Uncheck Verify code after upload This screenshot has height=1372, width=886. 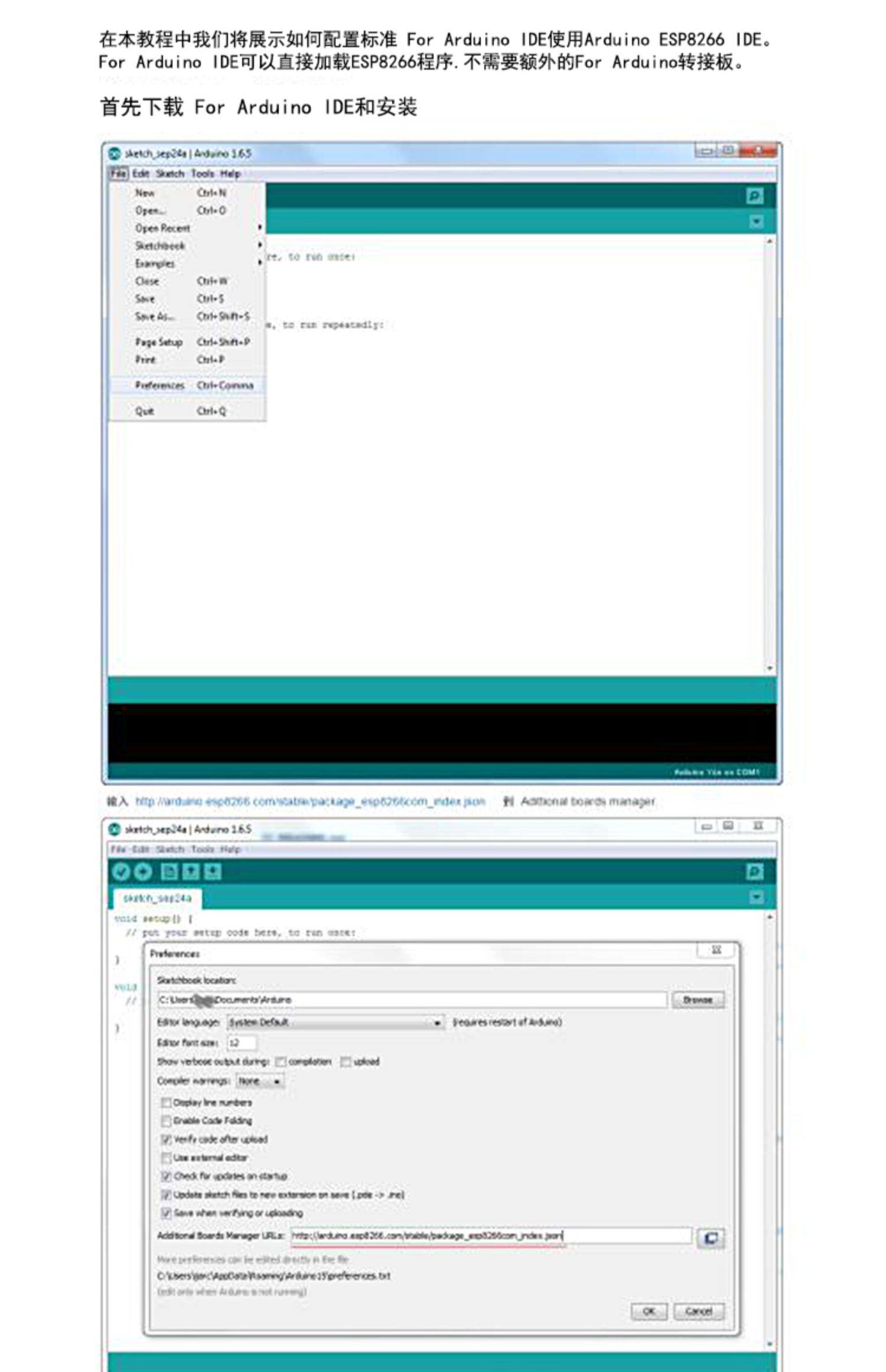click(x=167, y=1139)
